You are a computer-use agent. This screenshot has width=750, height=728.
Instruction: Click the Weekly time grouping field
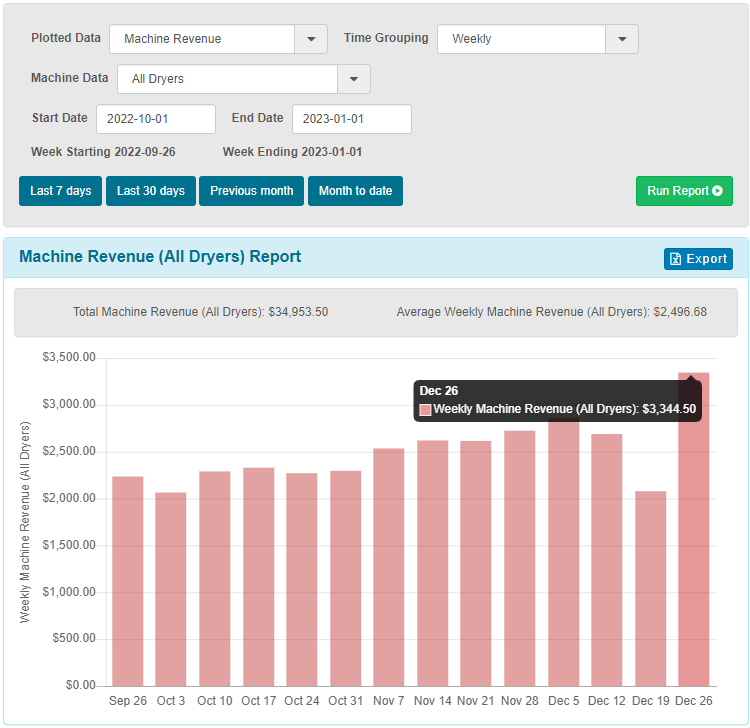coord(521,39)
